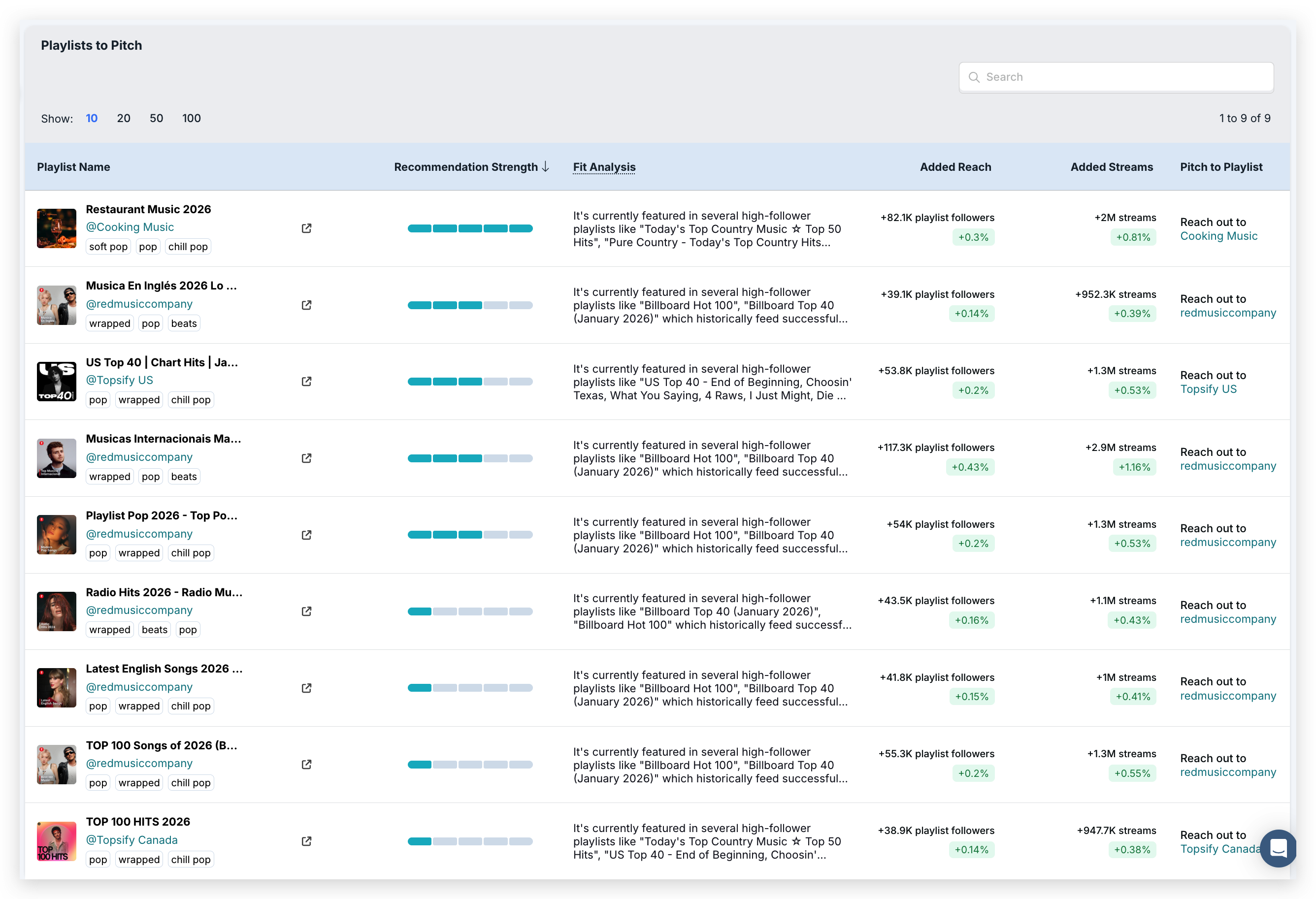The image size is (1316, 899).
Task: Open @Topsify US curator profile
Action: (x=119, y=381)
